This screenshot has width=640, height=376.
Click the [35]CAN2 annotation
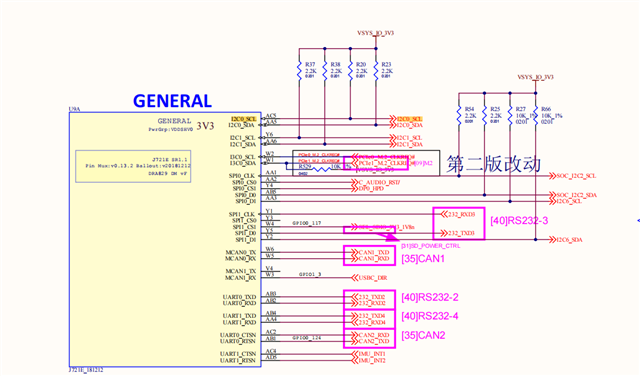click(423, 336)
